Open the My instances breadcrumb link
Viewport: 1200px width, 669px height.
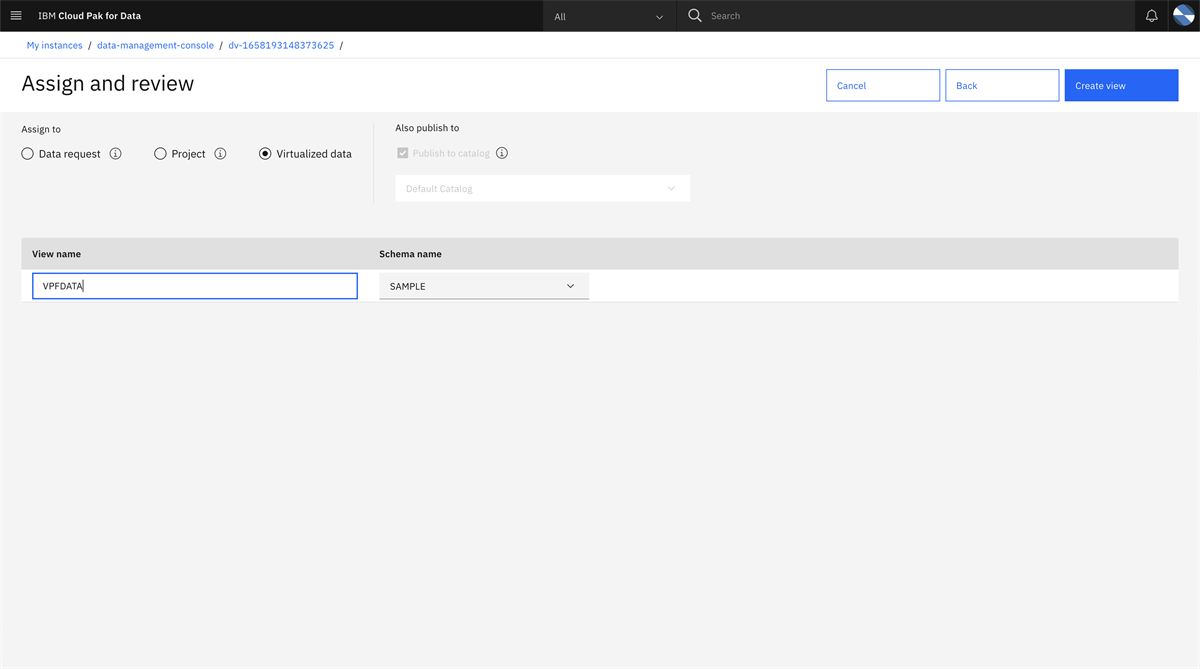54,45
